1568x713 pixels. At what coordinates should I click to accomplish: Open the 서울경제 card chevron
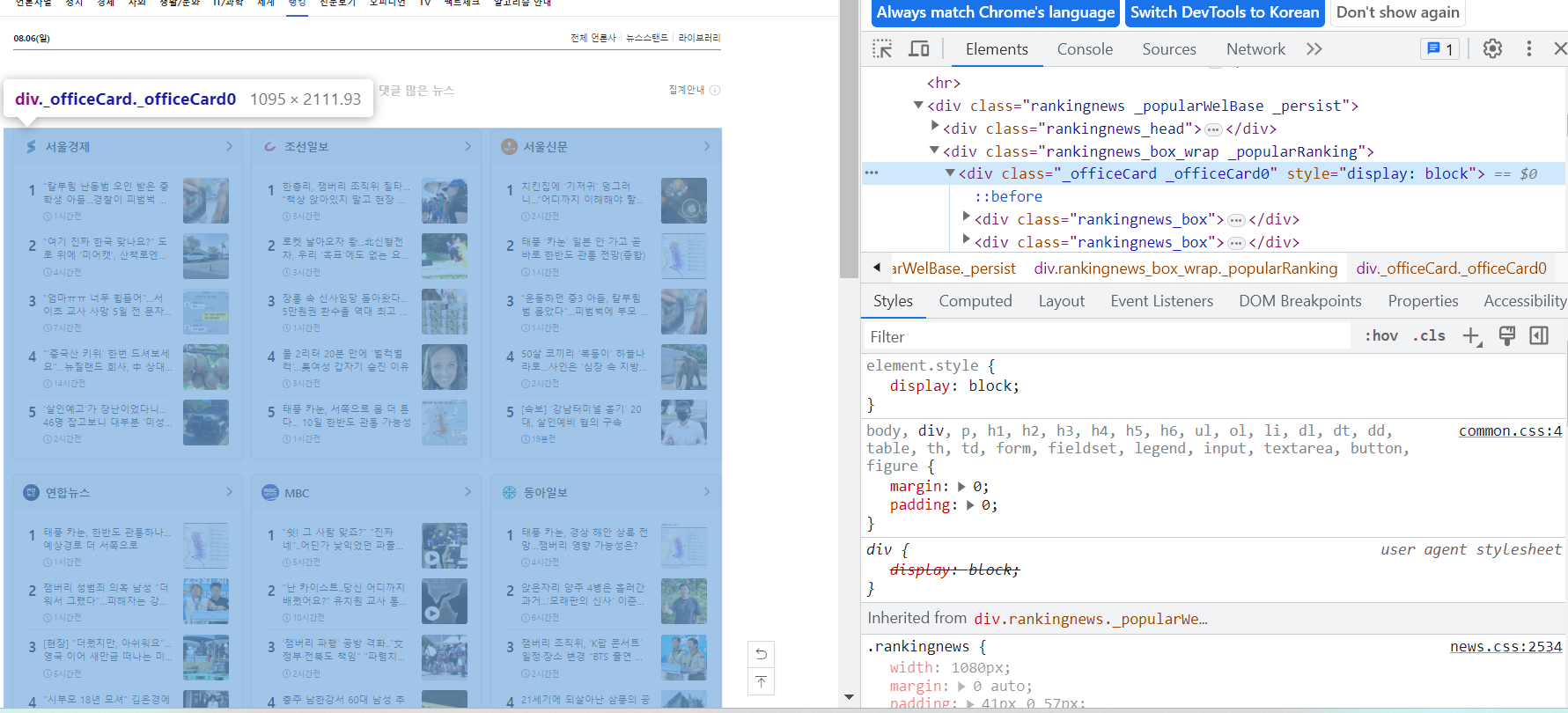click(229, 146)
